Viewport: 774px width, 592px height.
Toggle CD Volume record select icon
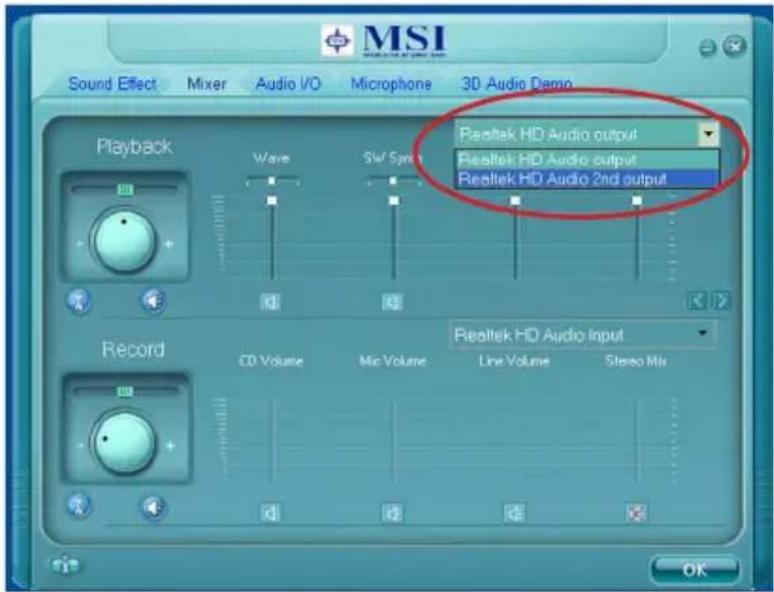(x=271, y=513)
